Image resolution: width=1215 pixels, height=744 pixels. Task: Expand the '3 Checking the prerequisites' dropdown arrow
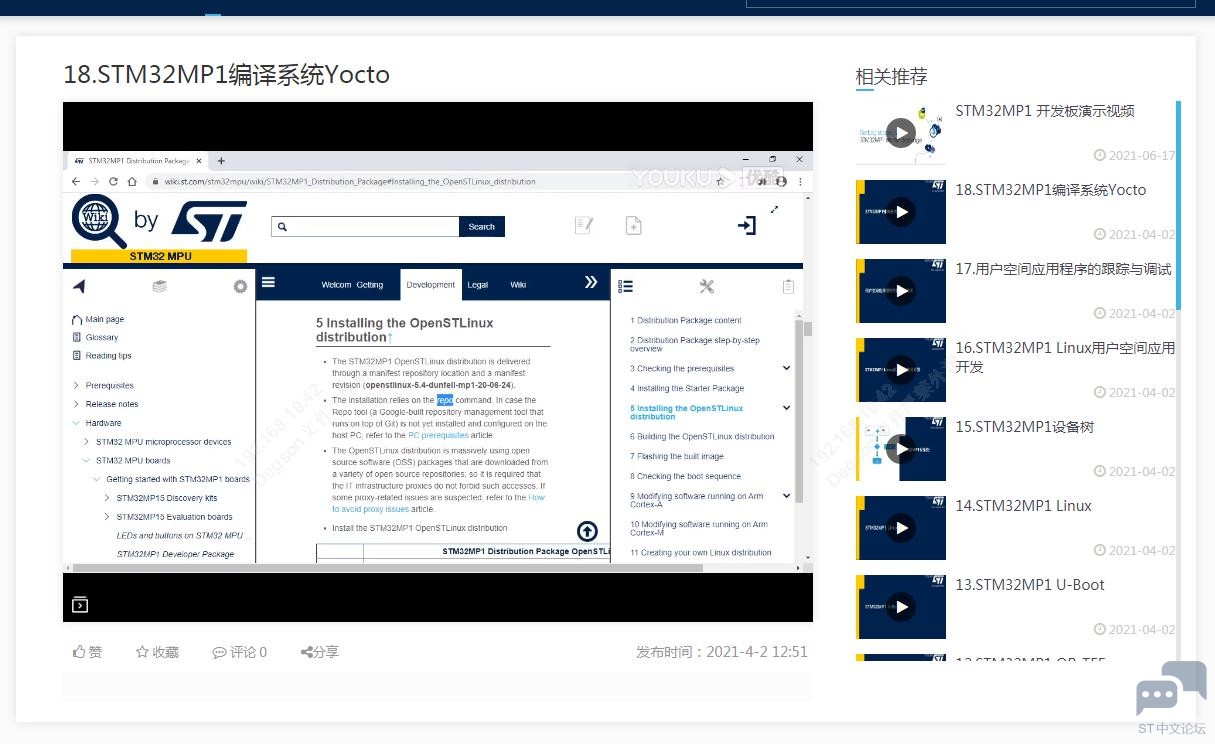point(786,368)
